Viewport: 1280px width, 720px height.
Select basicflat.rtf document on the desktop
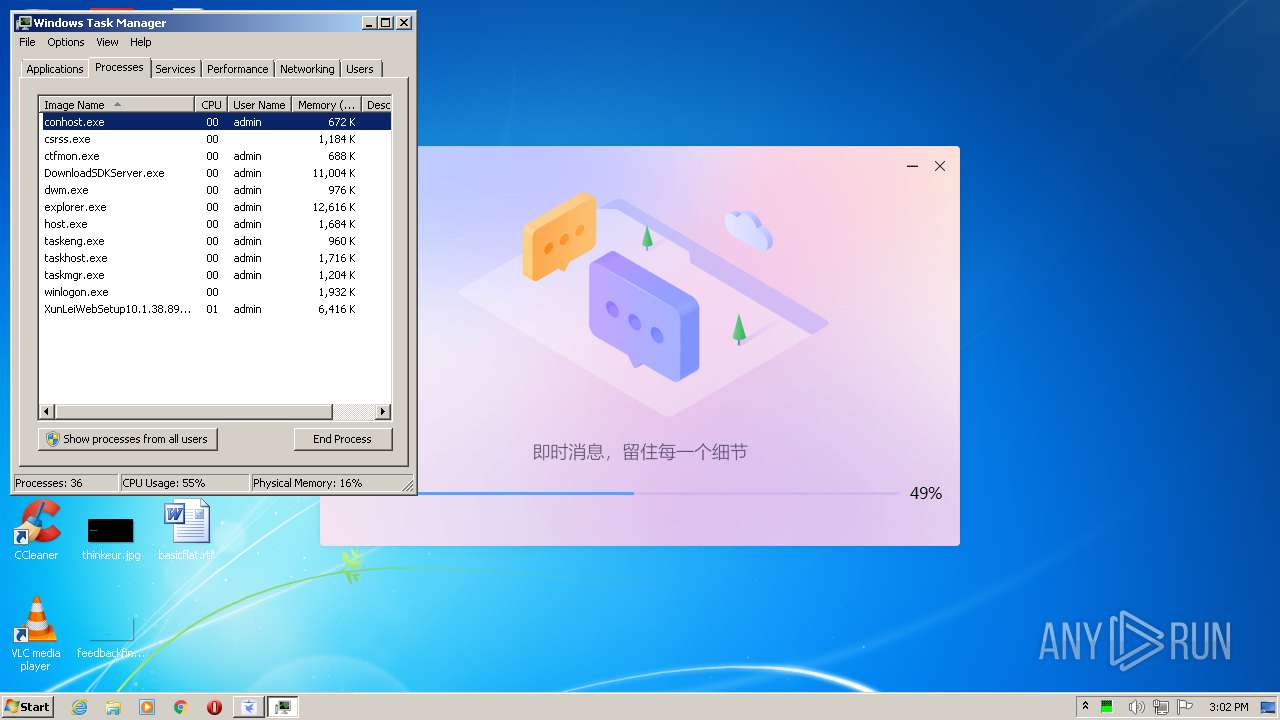click(186, 530)
